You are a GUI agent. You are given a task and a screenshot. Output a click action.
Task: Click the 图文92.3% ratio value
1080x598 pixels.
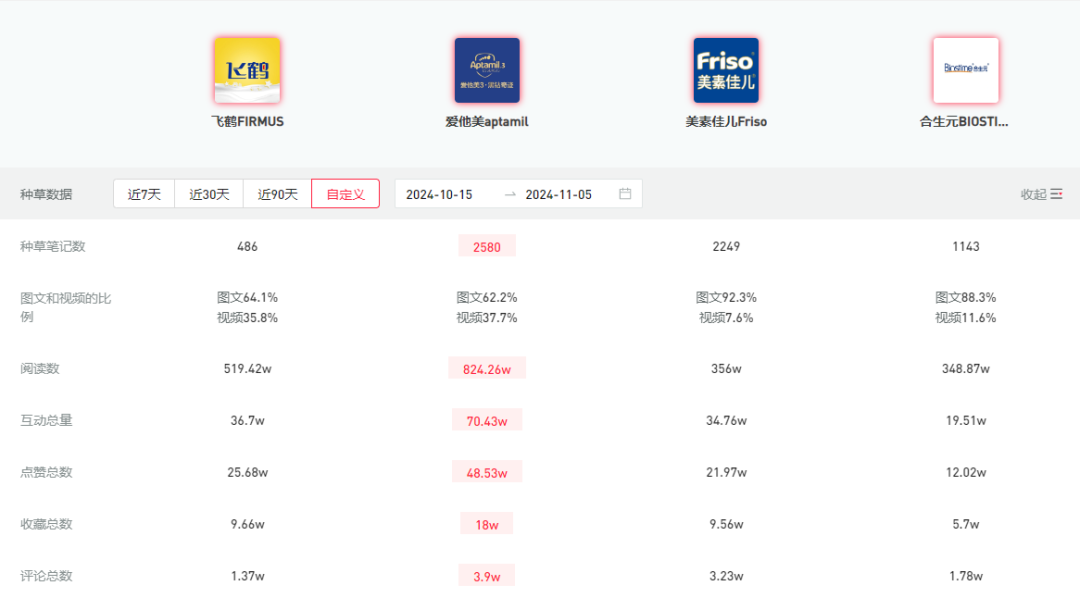(726, 297)
